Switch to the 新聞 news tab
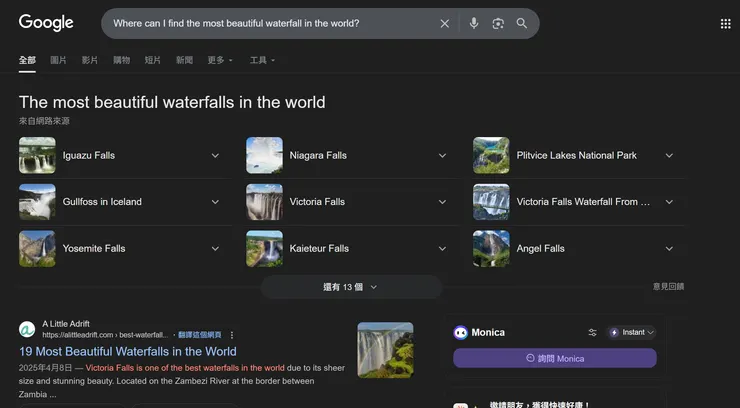Viewport: 740px width, 408px height. point(184,60)
